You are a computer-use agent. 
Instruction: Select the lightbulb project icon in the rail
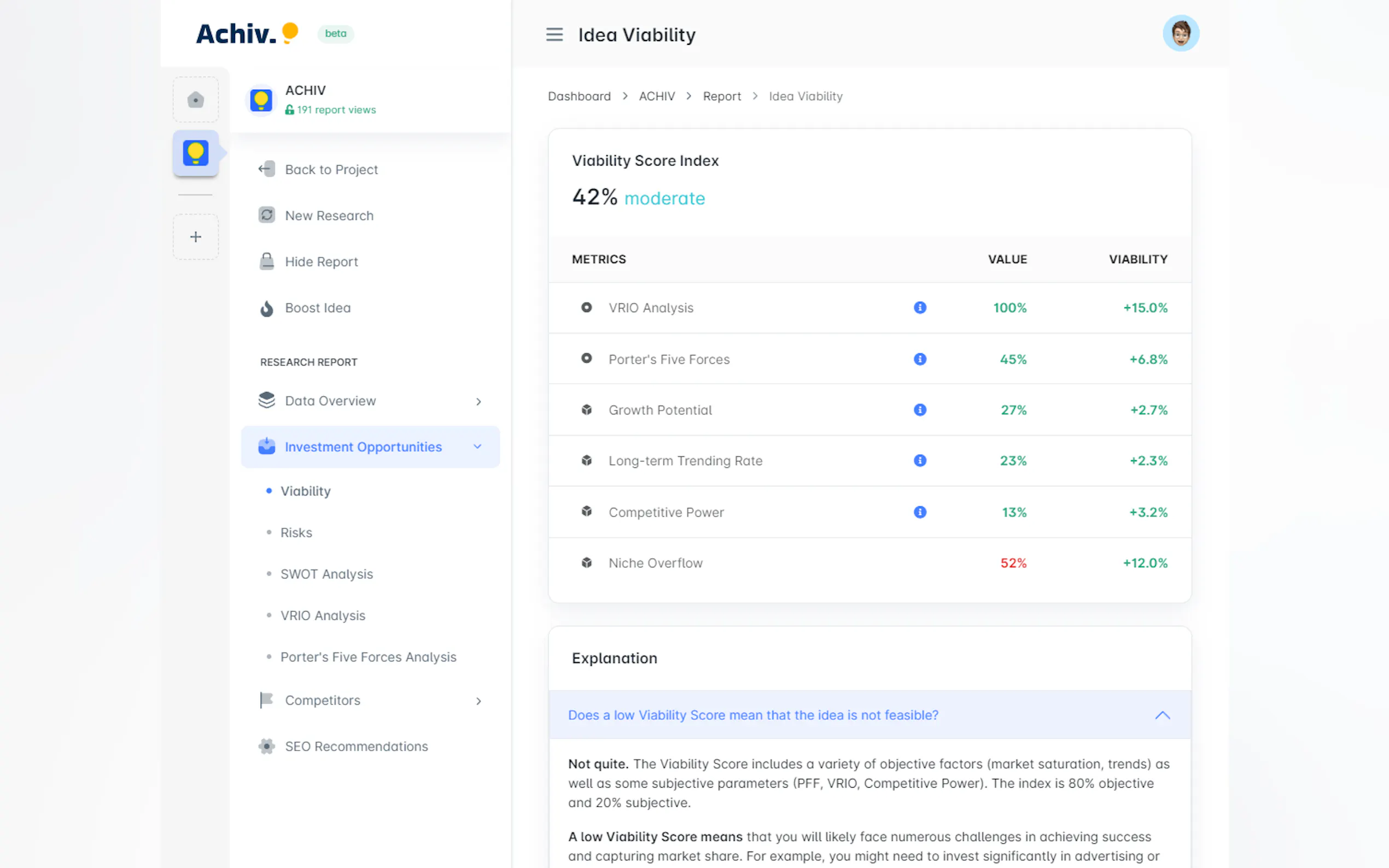coord(195,153)
